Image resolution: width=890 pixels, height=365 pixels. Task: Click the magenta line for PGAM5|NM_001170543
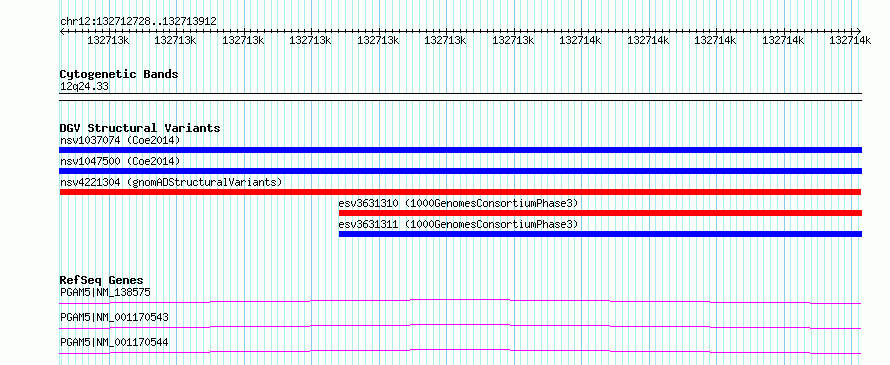coord(460,326)
